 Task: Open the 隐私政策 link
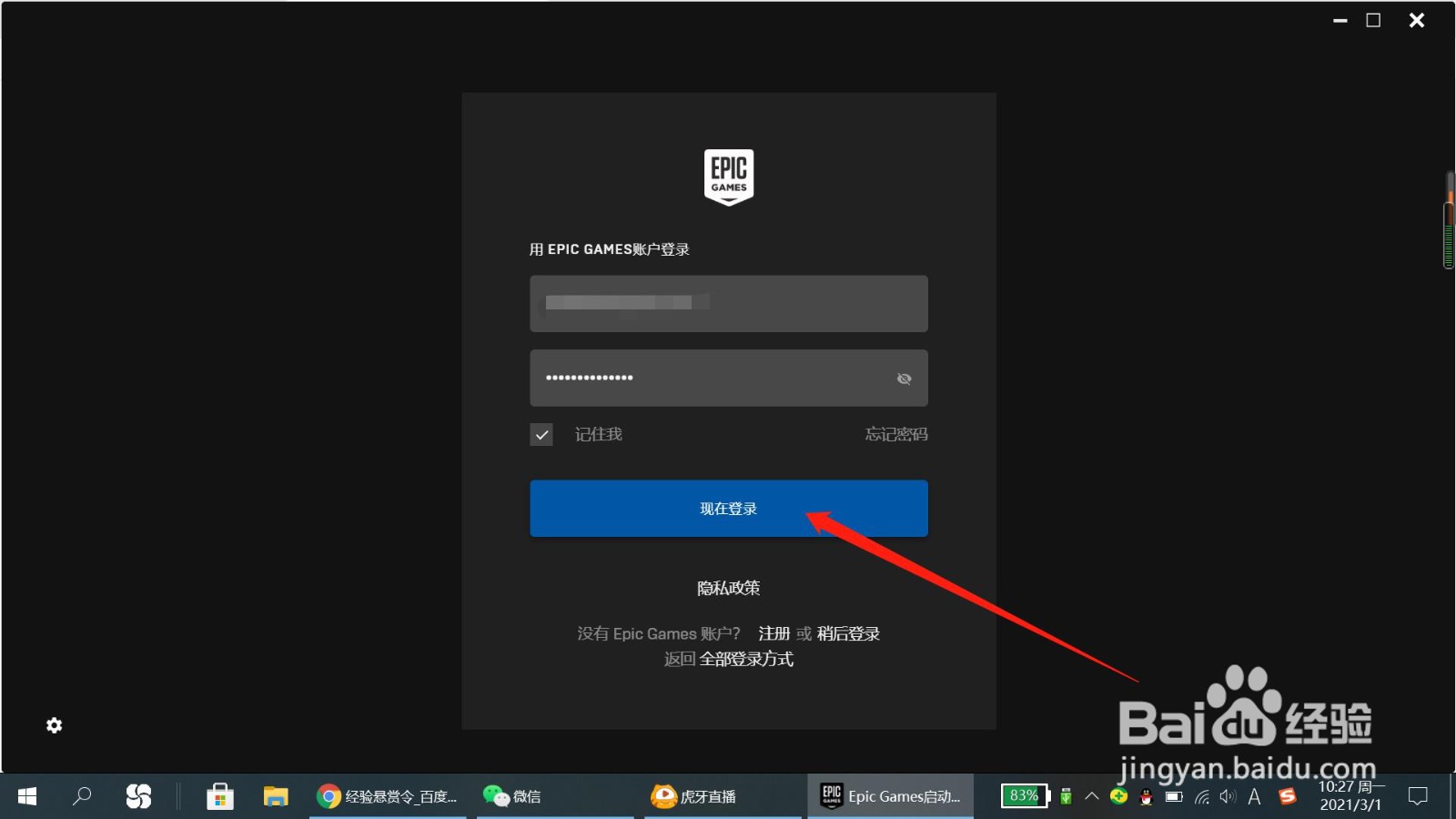(x=729, y=588)
